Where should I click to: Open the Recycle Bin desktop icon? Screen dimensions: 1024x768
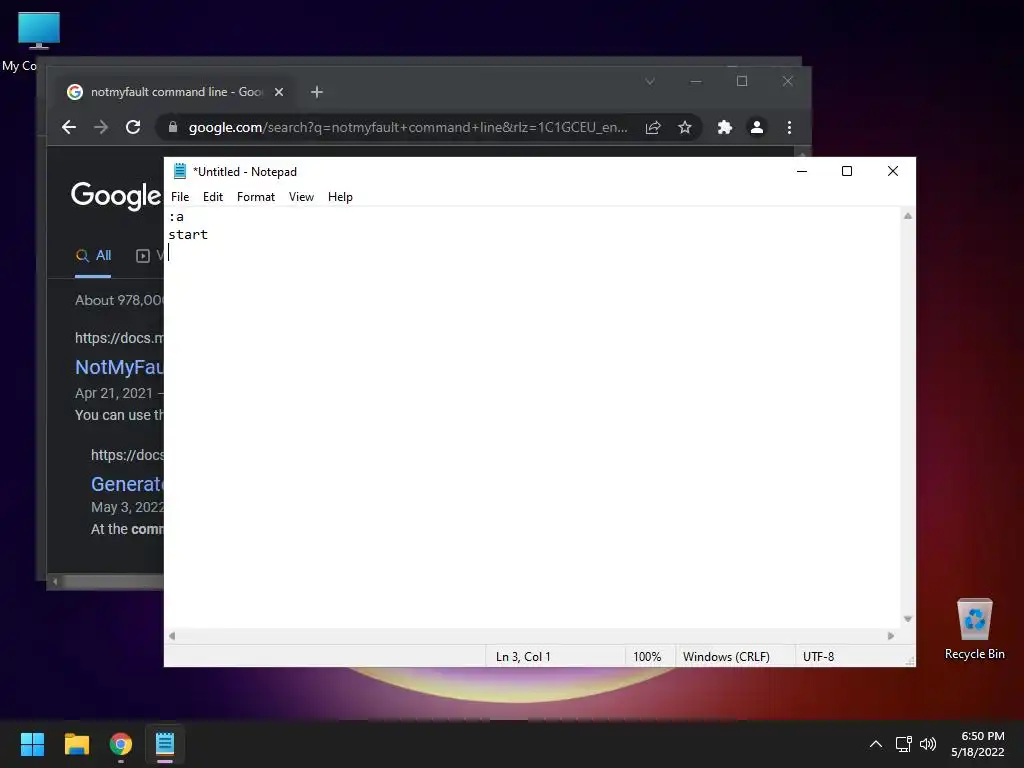[x=974, y=629]
